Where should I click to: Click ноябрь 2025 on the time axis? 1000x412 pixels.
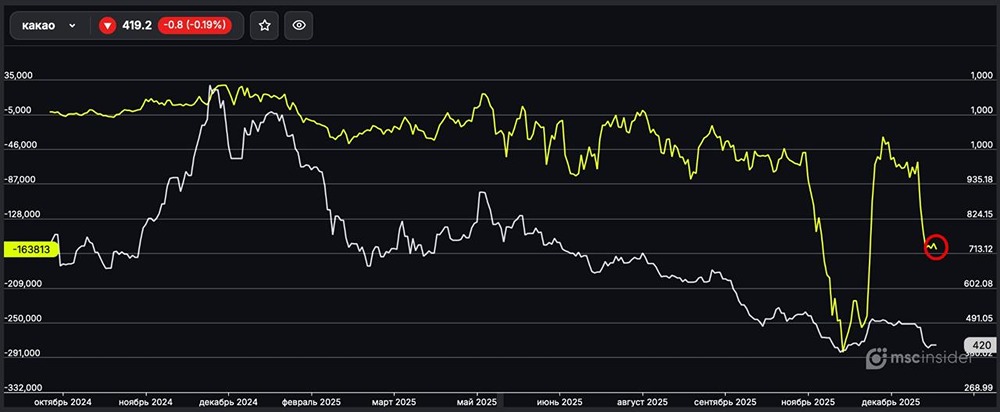808,402
